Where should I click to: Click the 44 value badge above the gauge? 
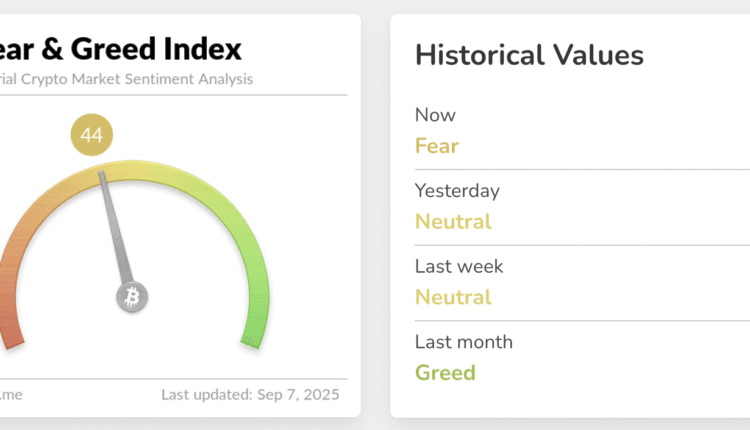click(x=92, y=136)
